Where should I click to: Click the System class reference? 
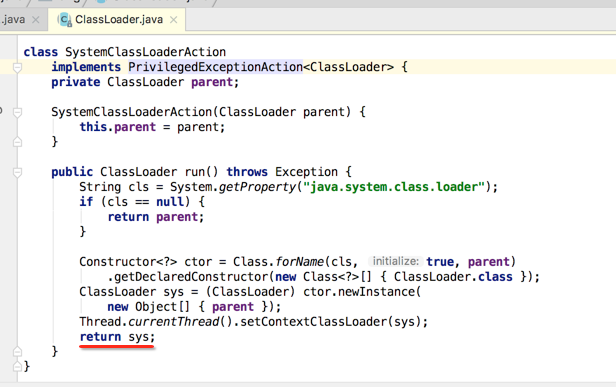pos(191,187)
